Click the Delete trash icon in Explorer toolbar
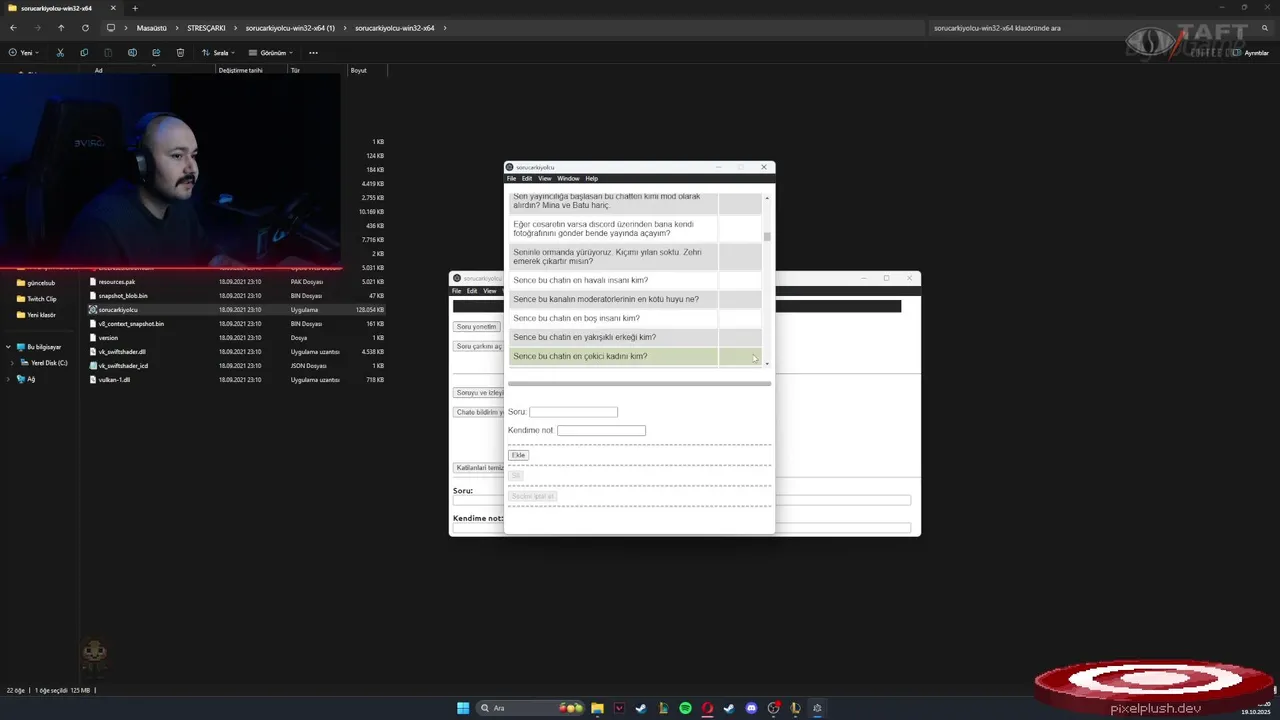The image size is (1280, 720). click(x=180, y=53)
